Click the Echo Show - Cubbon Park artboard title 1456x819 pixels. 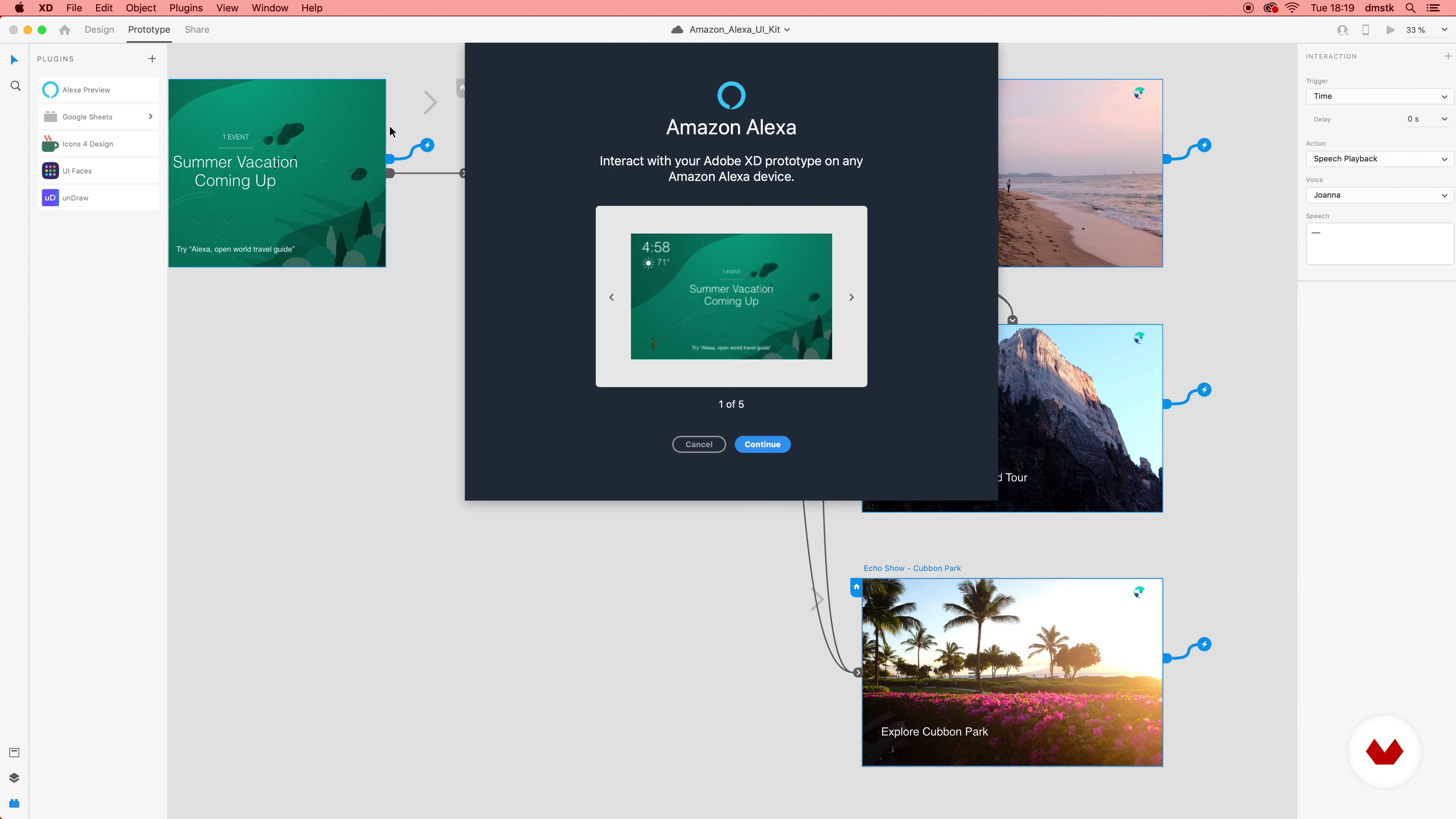tap(912, 568)
